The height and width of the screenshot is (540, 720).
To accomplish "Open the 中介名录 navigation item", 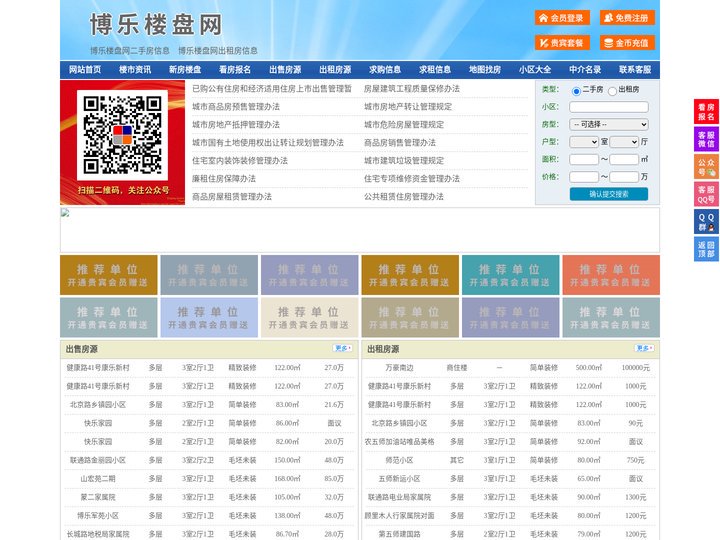I will 585,70.
